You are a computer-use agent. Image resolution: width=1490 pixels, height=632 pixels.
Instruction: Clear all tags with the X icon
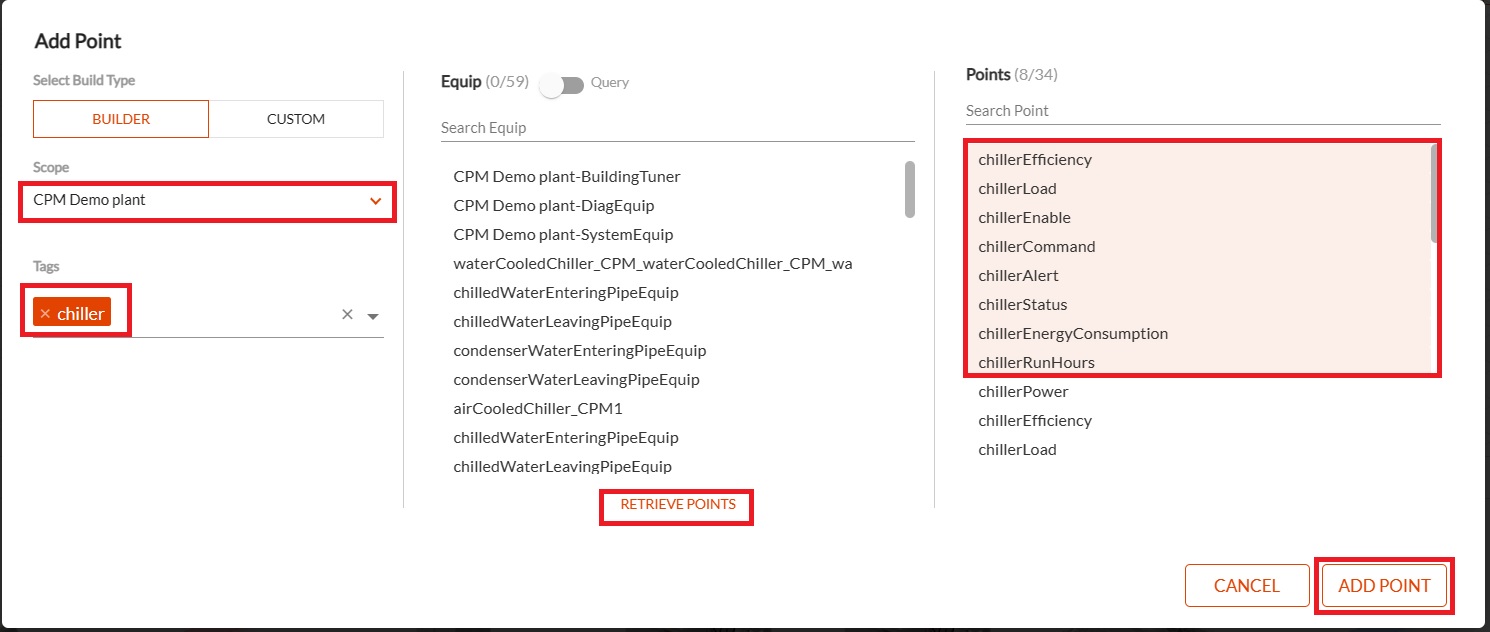[x=347, y=314]
